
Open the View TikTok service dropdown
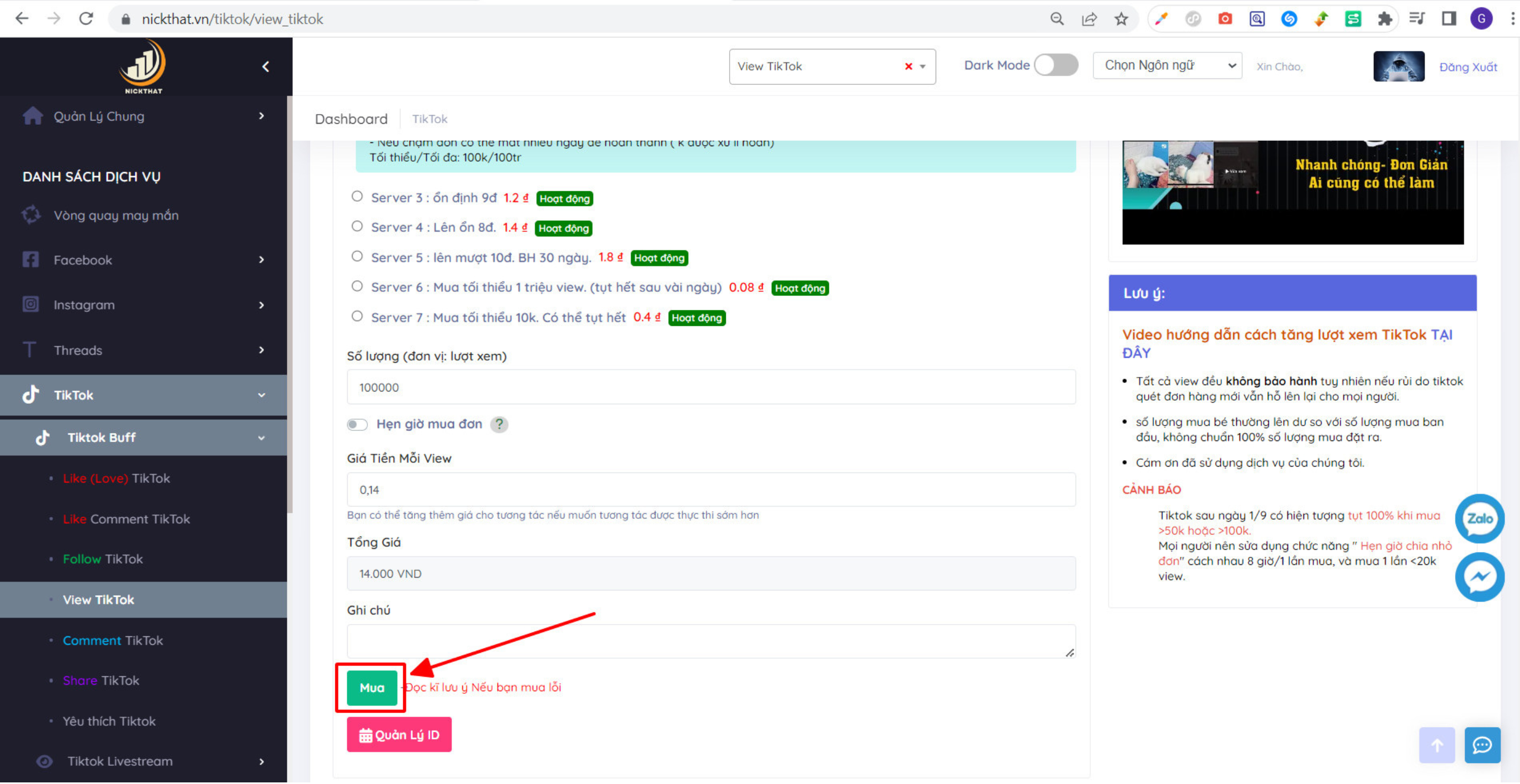pyautogui.click(x=832, y=67)
